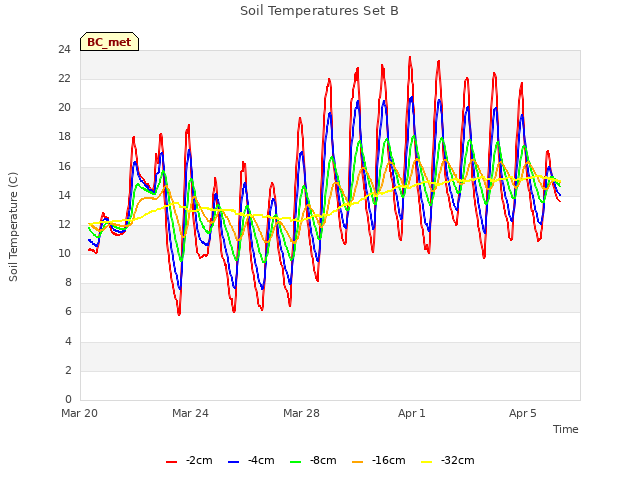Viewport: 640px width, 480px height.
Task: Click the Apr 1 x-axis label
Action: click(412, 413)
